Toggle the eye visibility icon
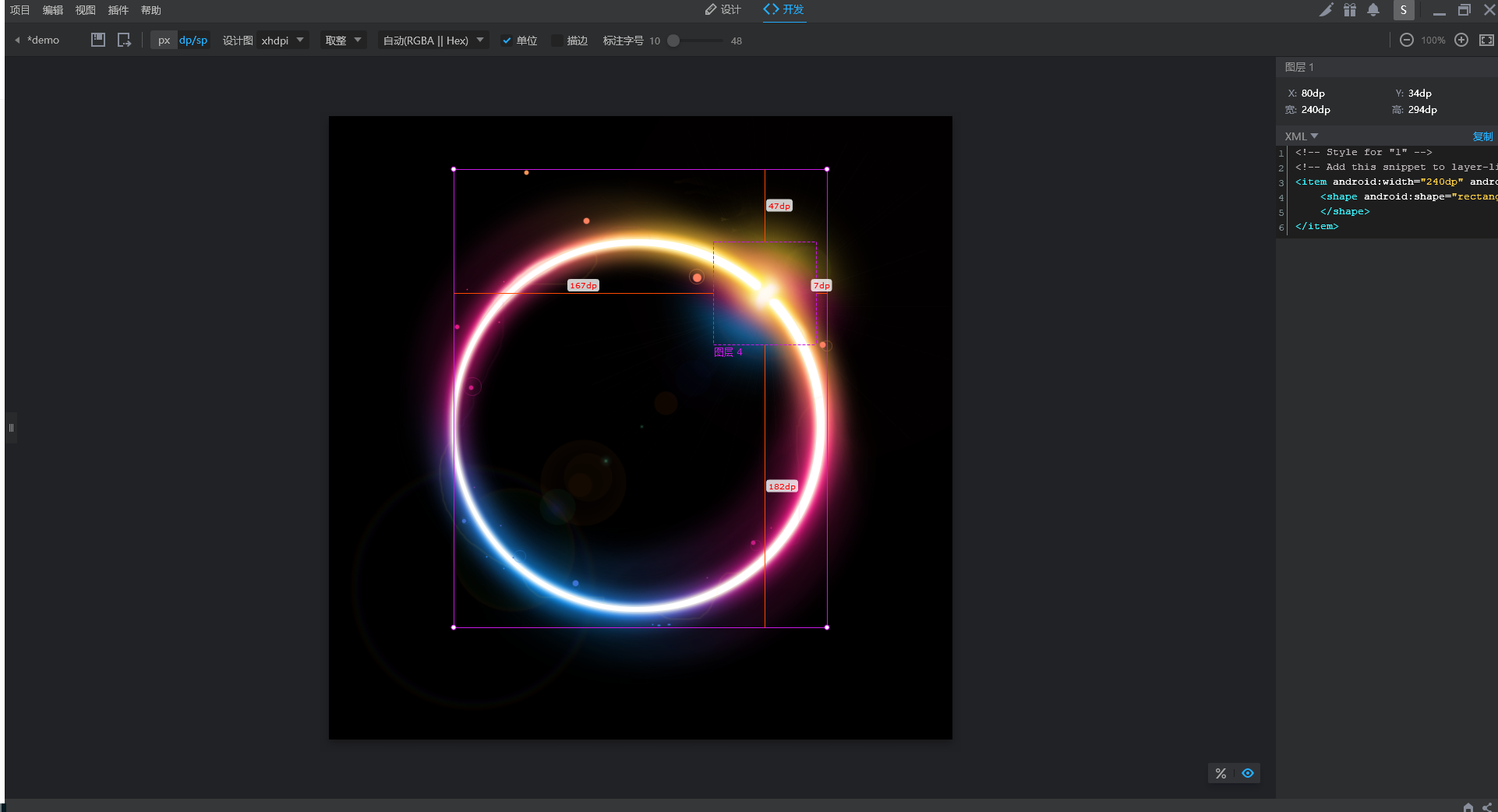 point(1248,773)
